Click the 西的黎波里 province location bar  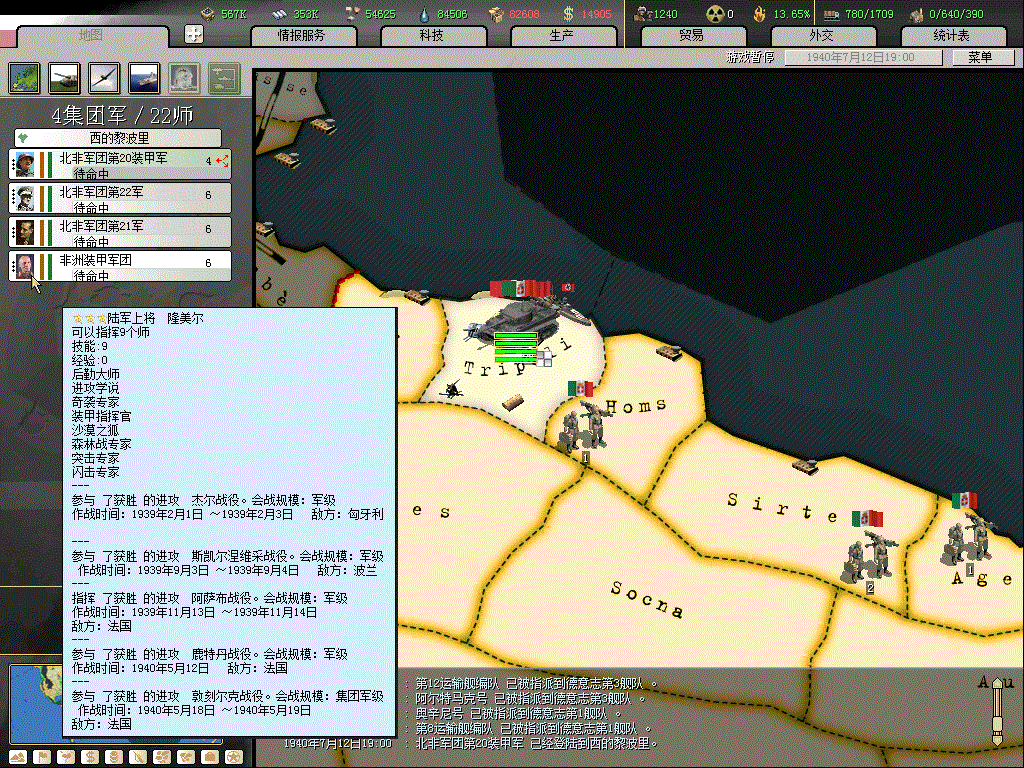point(118,138)
